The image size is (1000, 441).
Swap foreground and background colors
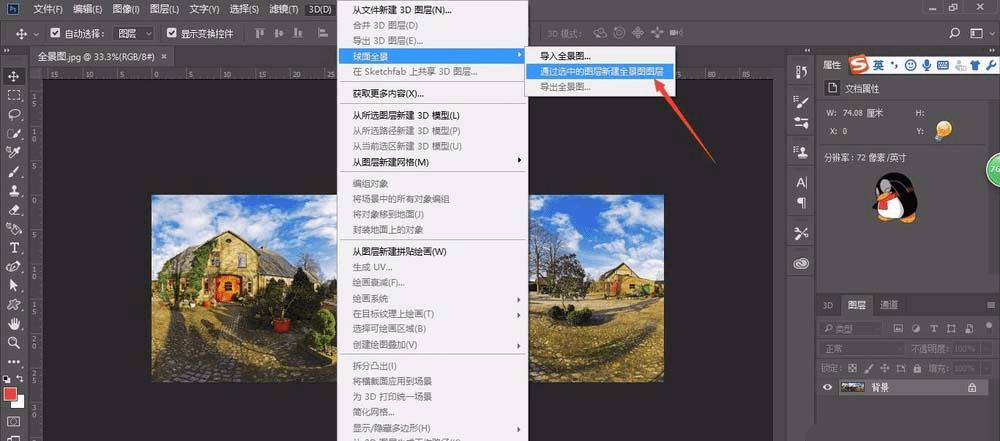click(x=21, y=379)
